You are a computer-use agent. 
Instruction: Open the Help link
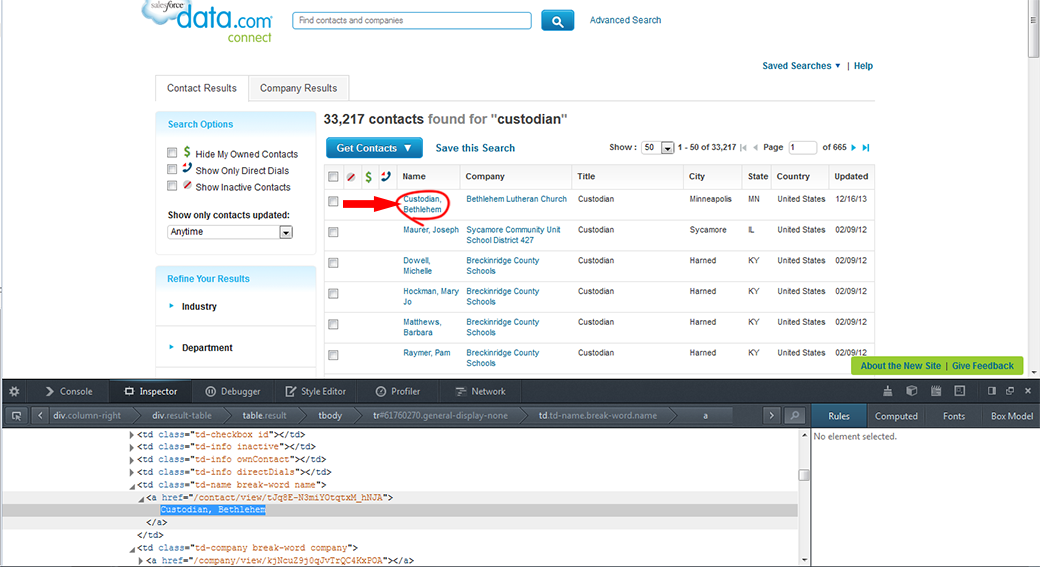[x=863, y=66]
